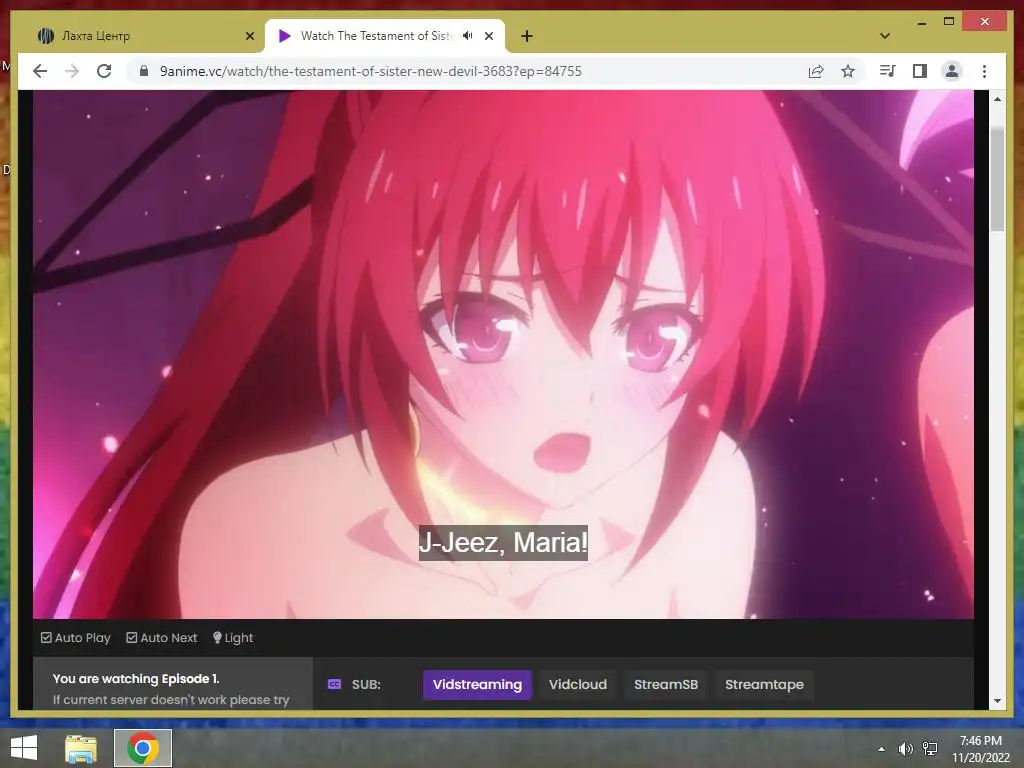The width and height of the screenshot is (1024, 768).
Task: Click the page scroll down arrow
Action: coord(997,701)
